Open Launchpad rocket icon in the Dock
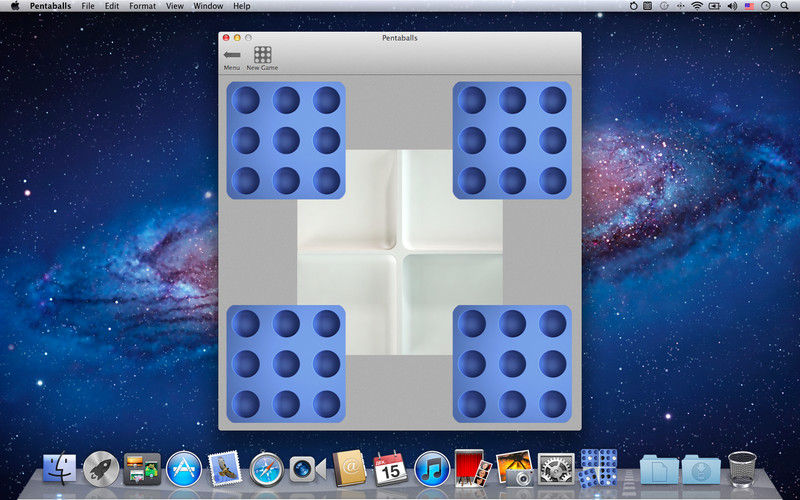This screenshot has height=500, width=800. 101,468
